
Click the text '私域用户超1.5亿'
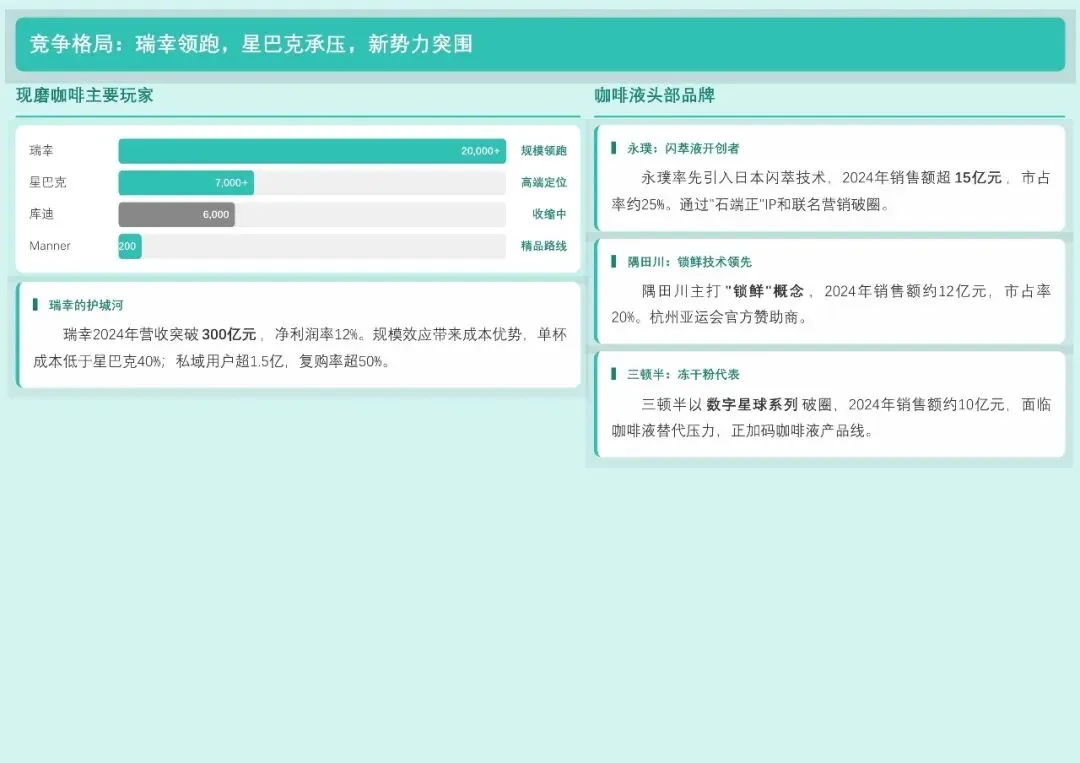pyautogui.click(x=230, y=362)
